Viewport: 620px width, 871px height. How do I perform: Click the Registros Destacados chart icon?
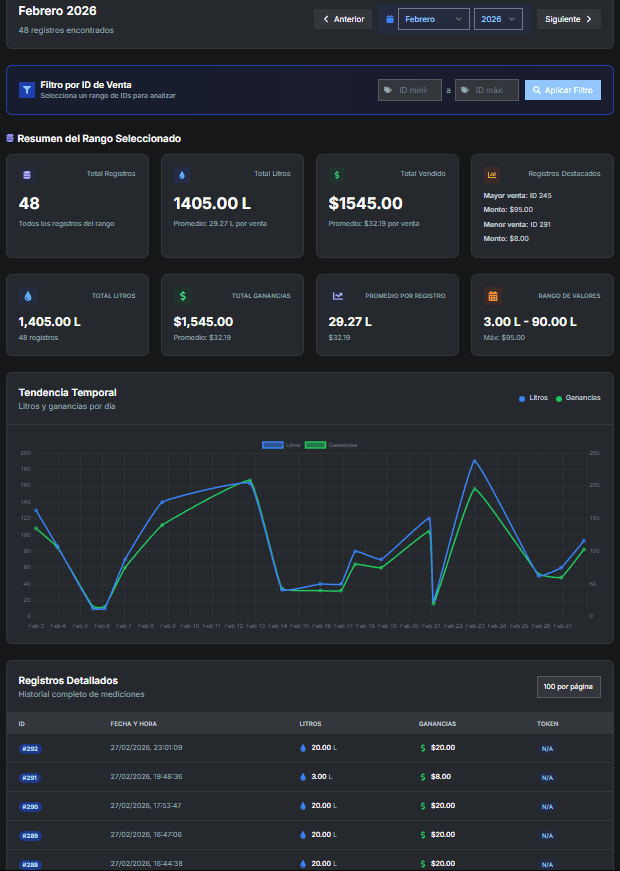click(x=491, y=175)
